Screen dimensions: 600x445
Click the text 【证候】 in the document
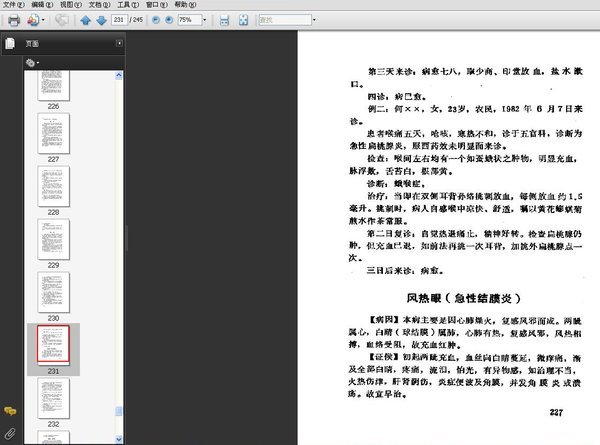pyautogui.click(x=384, y=357)
